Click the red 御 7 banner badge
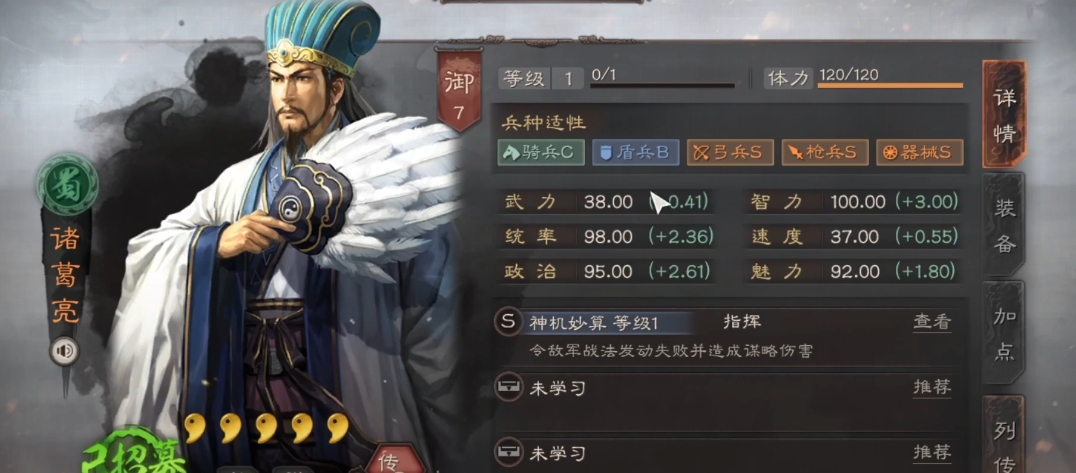 coord(459,89)
